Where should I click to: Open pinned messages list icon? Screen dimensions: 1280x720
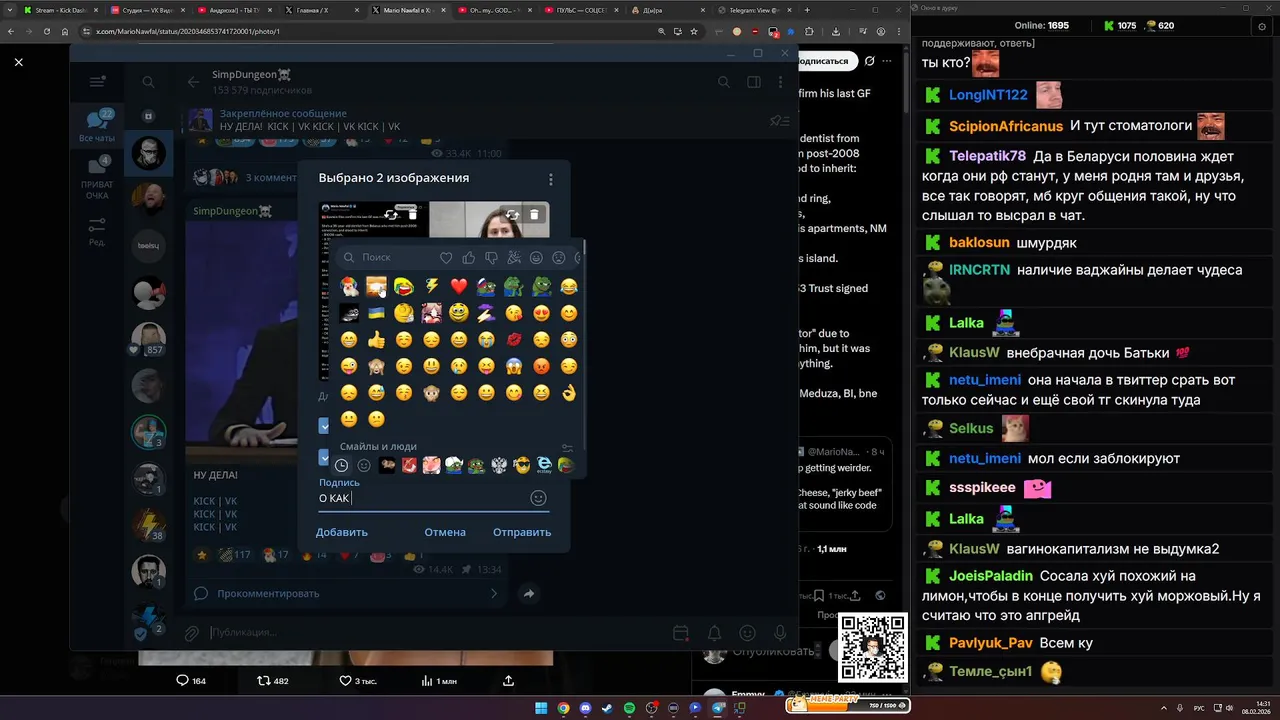pyautogui.click(x=779, y=121)
